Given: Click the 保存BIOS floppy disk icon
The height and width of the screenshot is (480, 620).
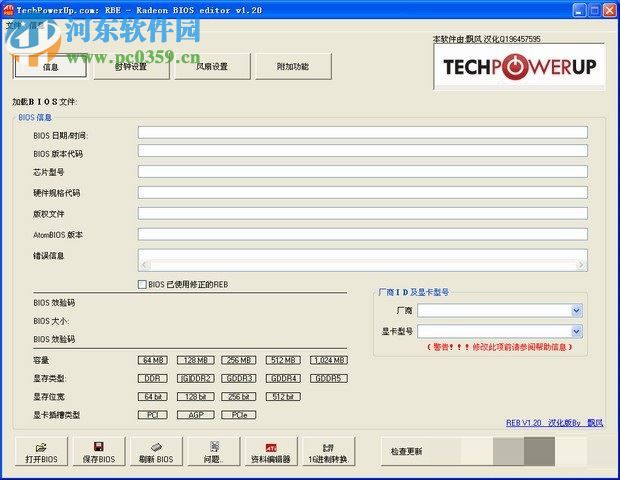Looking at the screenshot, I should [x=98, y=447].
